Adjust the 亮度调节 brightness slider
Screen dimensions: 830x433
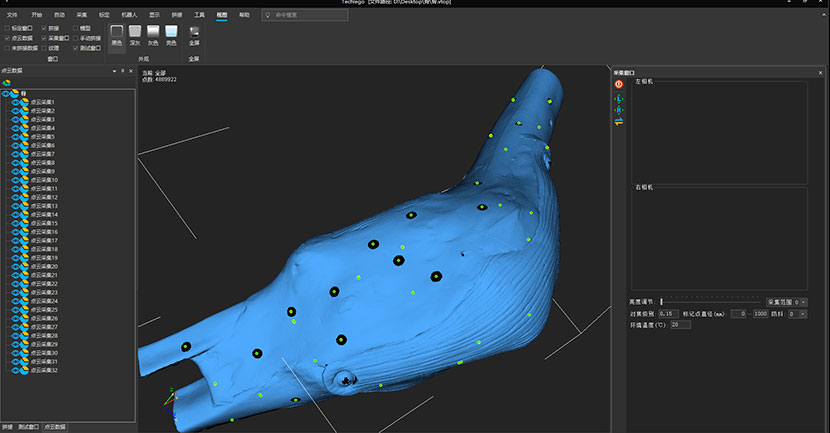(661, 301)
